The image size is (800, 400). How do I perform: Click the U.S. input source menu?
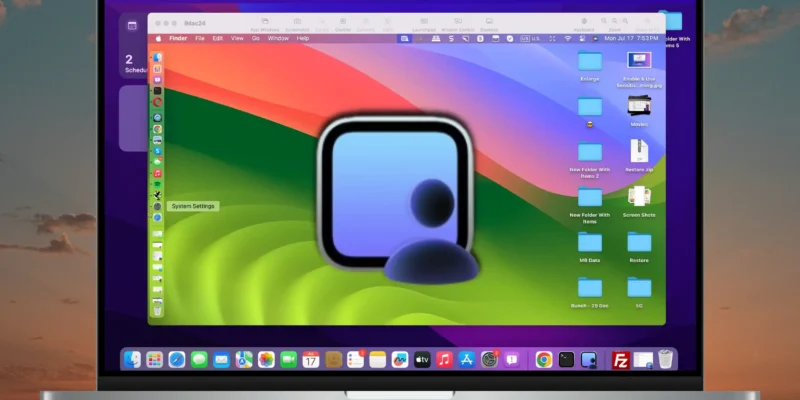coord(532,38)
